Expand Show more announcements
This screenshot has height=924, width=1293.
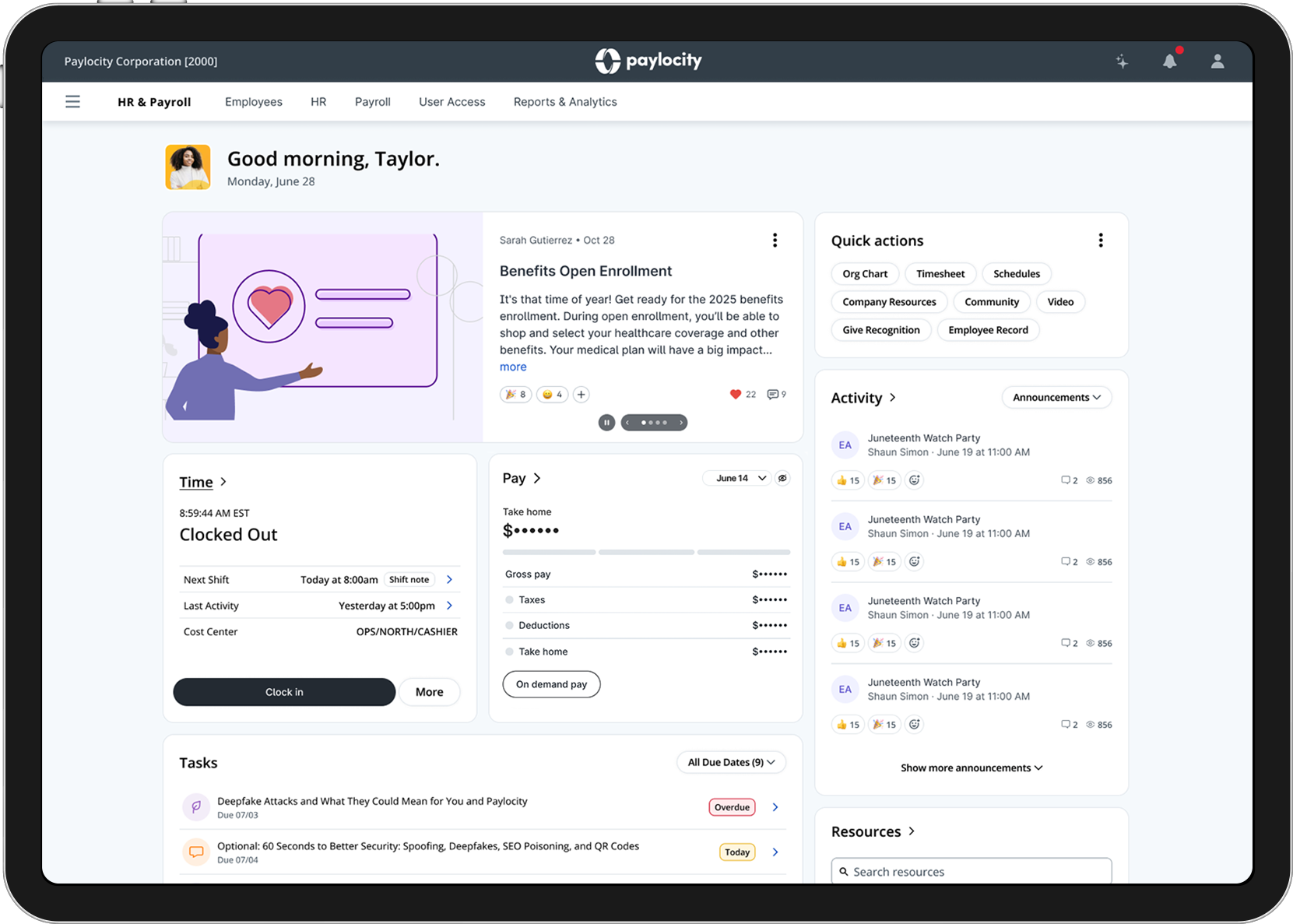pyautogui.click(x=972, y=768)
